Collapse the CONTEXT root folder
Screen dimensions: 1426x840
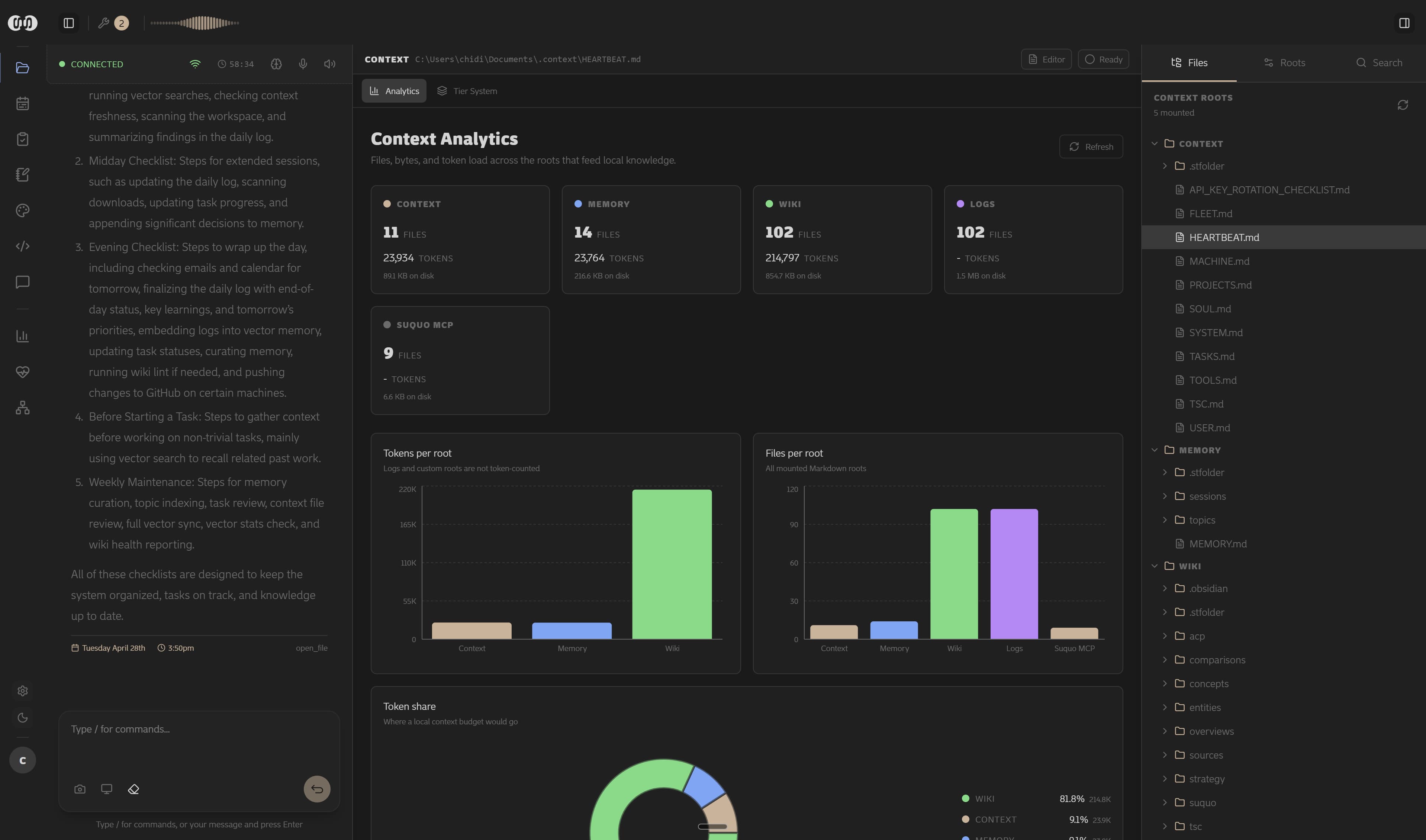click(1155, 144)
